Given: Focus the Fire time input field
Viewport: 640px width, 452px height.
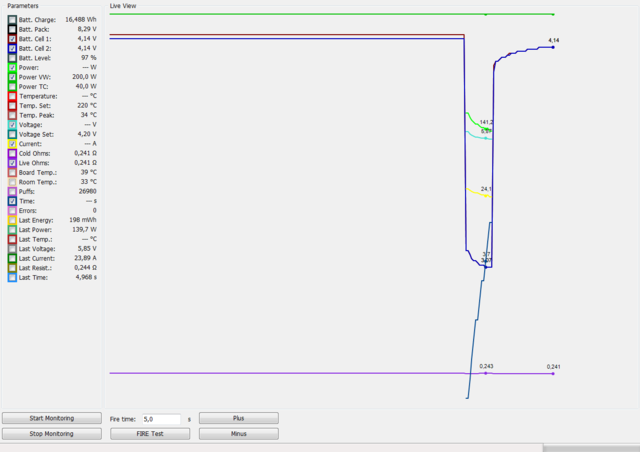Looking at the screenshot, I should (160, 419).
